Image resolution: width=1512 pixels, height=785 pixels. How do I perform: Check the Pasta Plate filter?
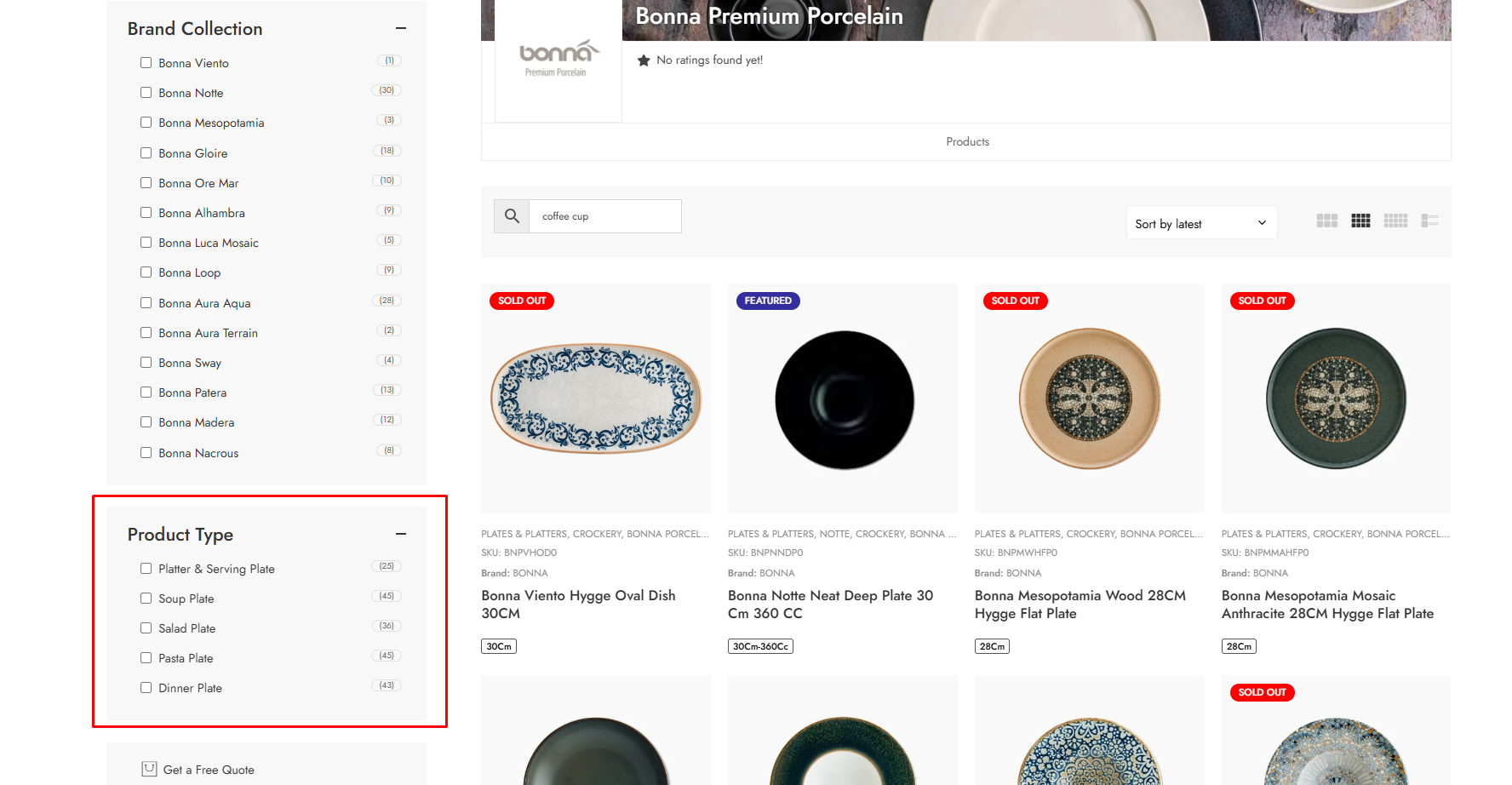tap(146, 658)
